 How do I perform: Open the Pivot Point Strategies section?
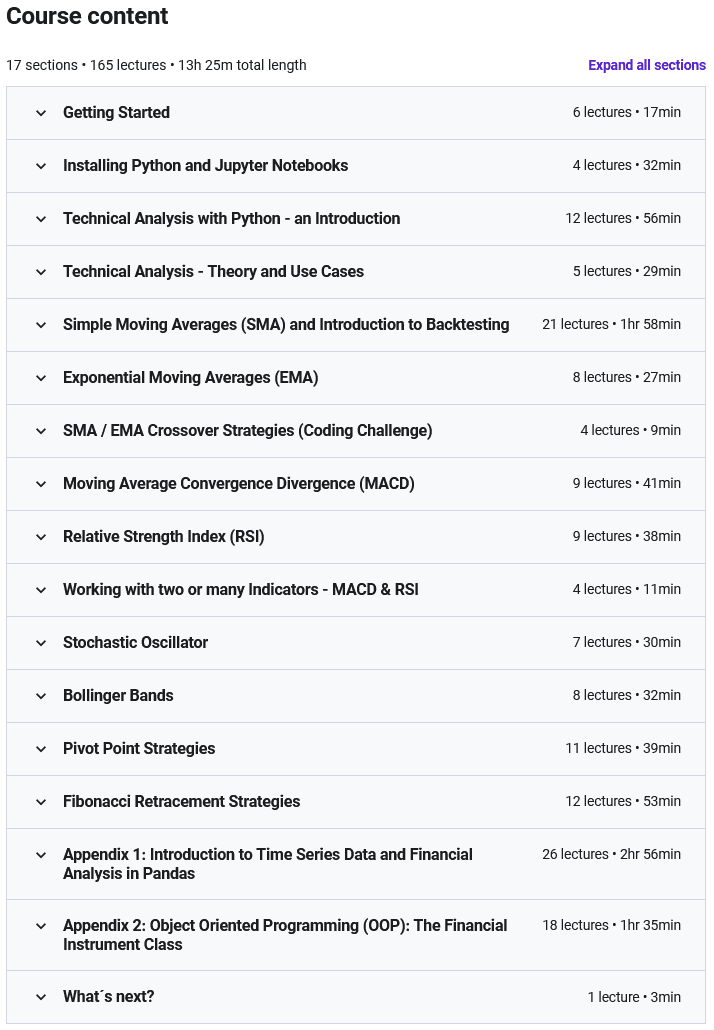[139, 749]
